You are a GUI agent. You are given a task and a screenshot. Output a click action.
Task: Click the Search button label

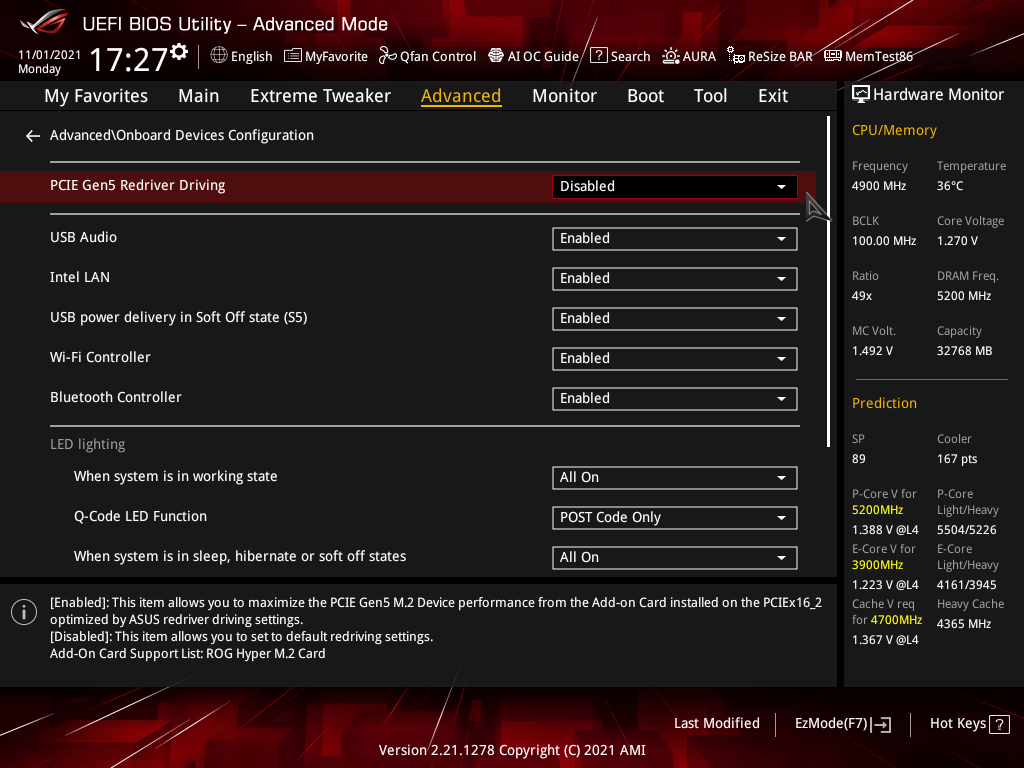pyautogui.click(x=630, y=56)
